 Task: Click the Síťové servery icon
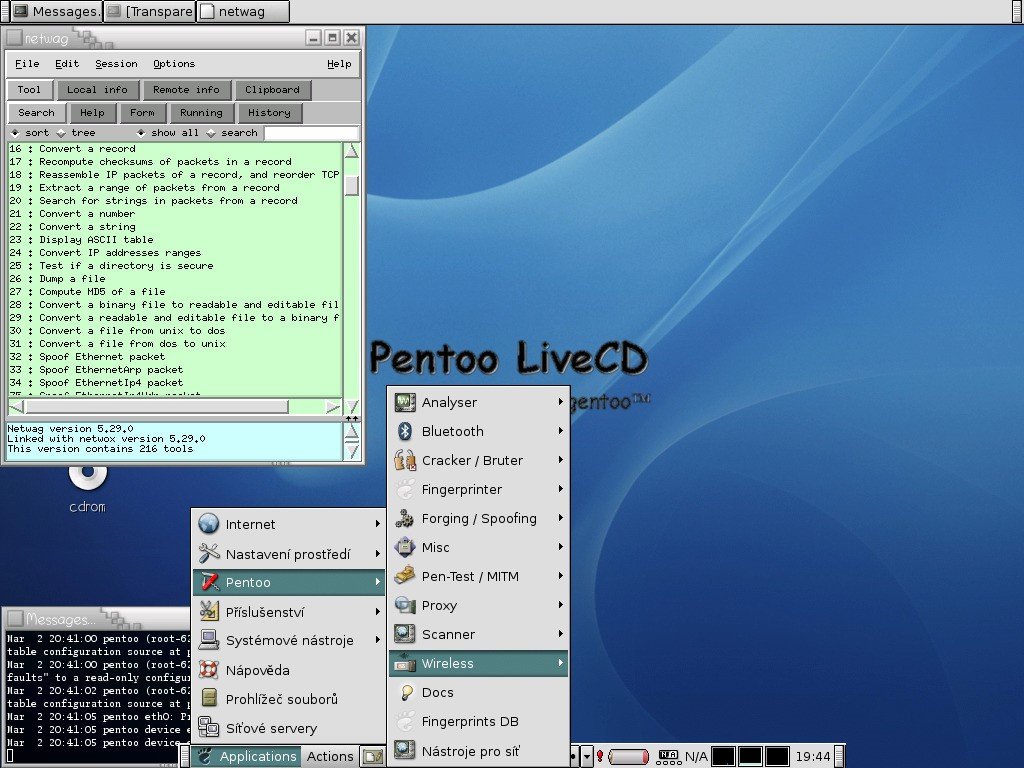(x=208, y=728)
